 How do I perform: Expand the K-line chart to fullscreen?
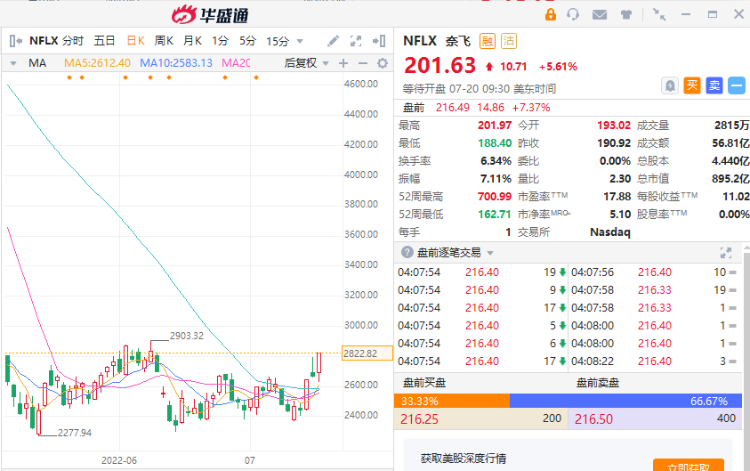click(x=355, y=41)
